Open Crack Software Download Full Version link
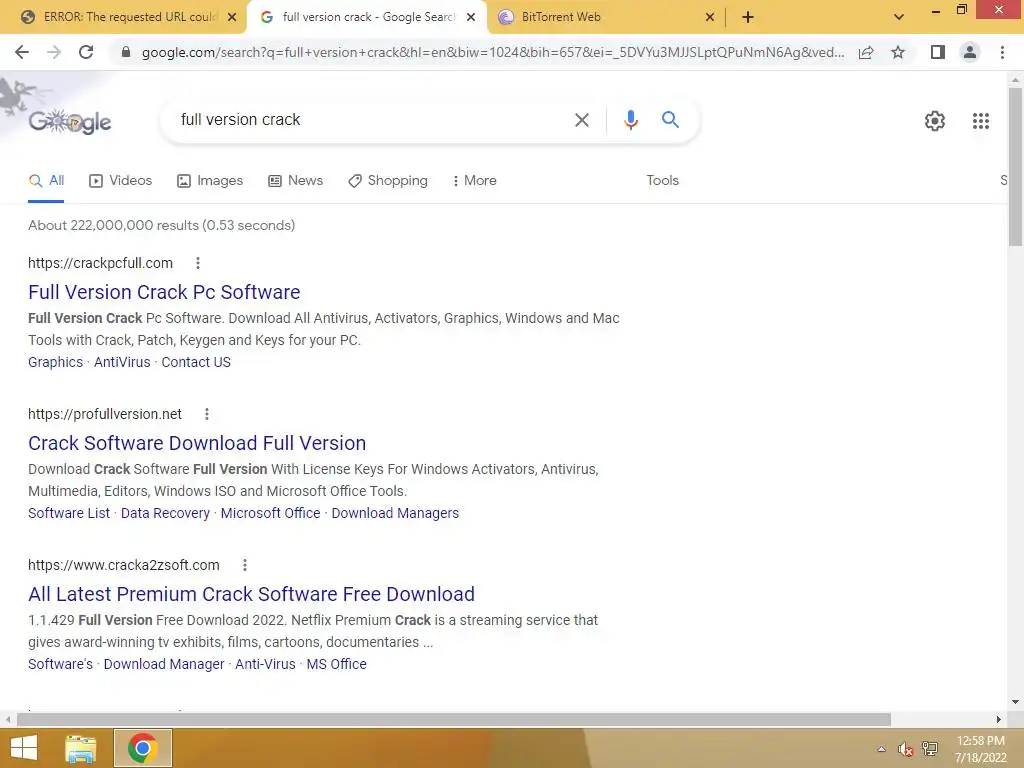Image resolution: width=1024 pixels, height=768 pixels. click(x=197, y=443)
